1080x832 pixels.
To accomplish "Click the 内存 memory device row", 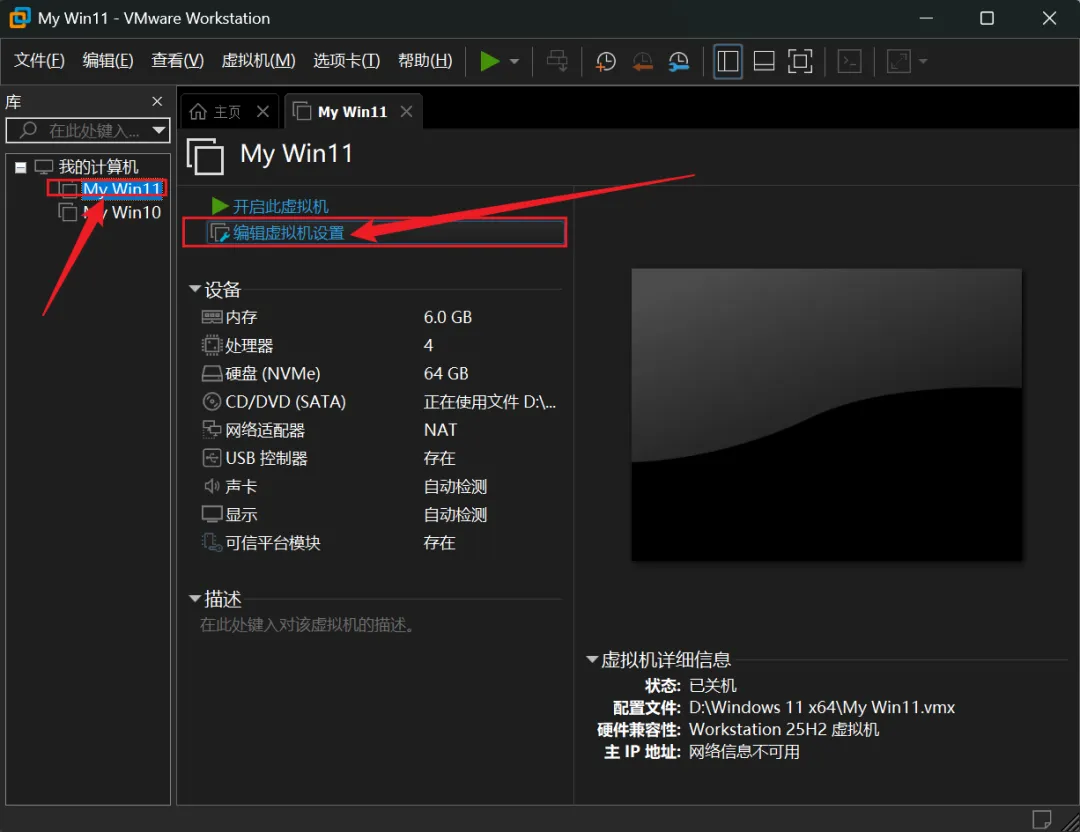I will (380, 317).
